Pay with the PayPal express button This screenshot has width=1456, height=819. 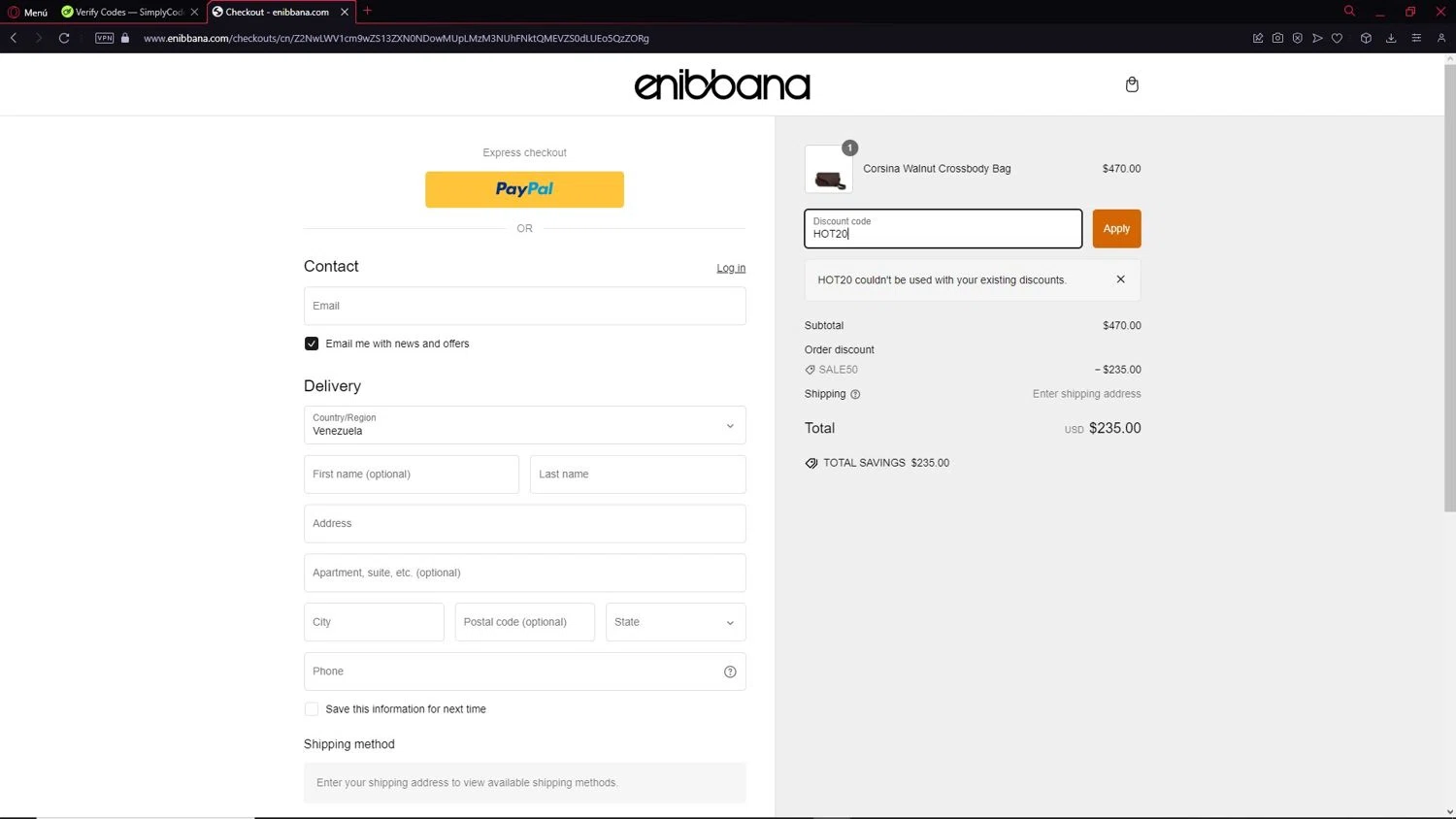tap(524, 189)
